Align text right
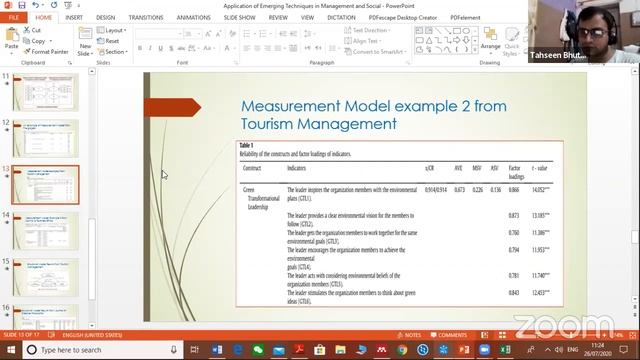Screen dimensions: 640x360 pos(267,48)
